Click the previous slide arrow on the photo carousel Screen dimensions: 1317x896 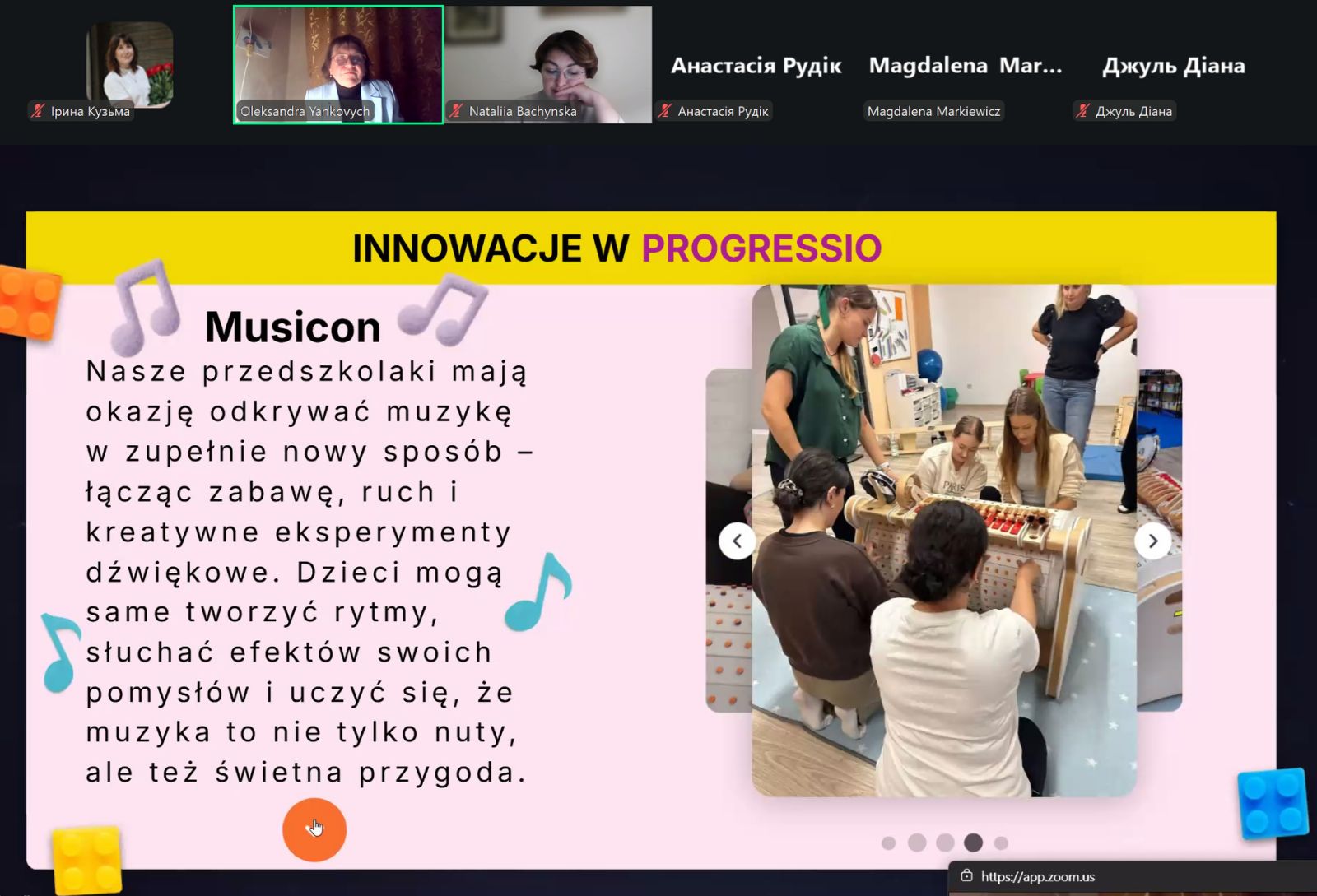click(737, 541)
